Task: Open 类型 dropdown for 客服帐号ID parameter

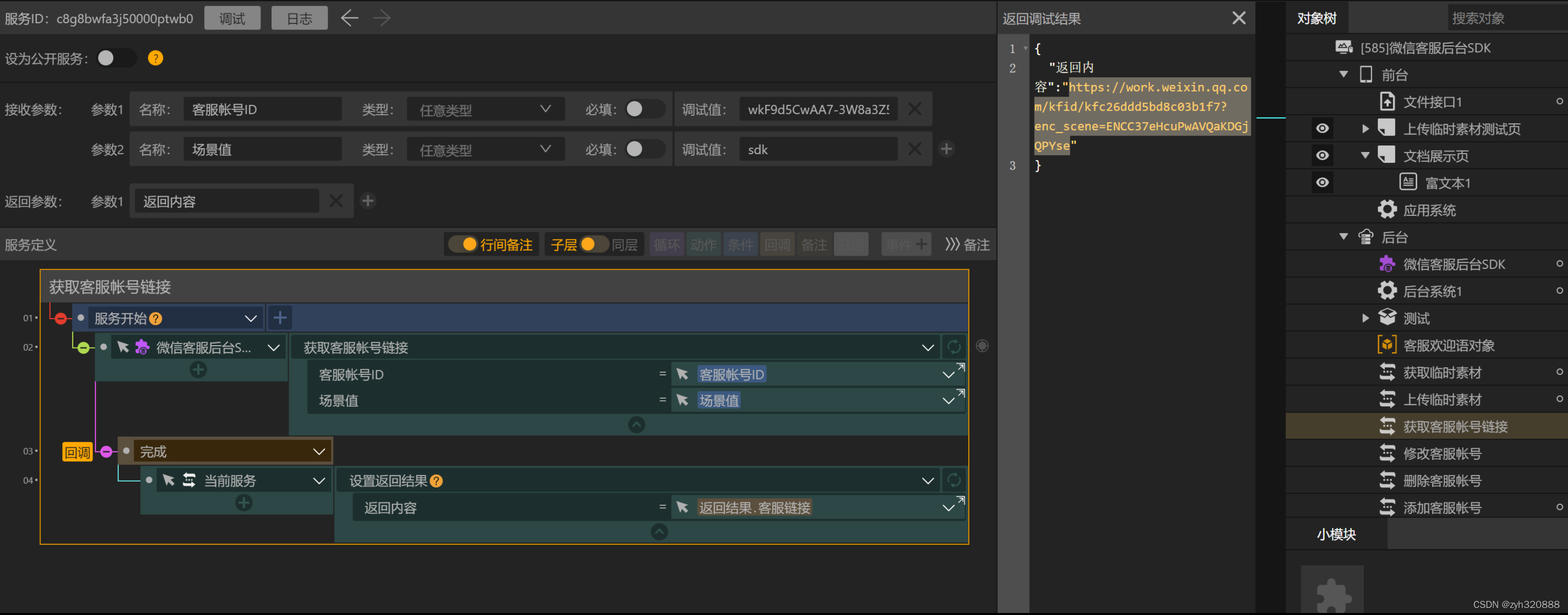Action: pos(485,110)
